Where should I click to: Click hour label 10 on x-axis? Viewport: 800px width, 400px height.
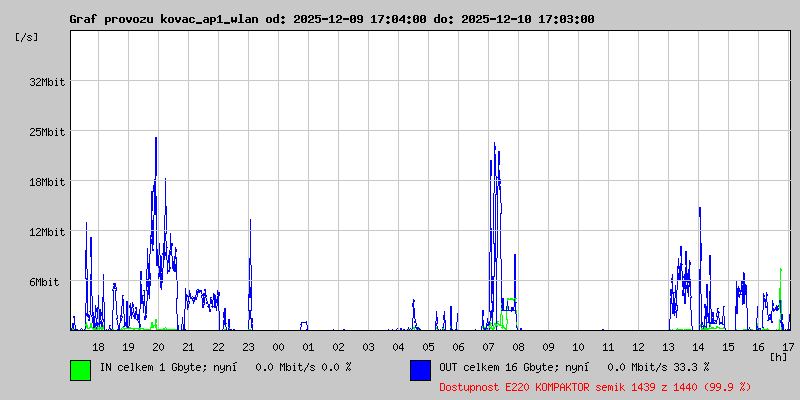pos(579,347)
